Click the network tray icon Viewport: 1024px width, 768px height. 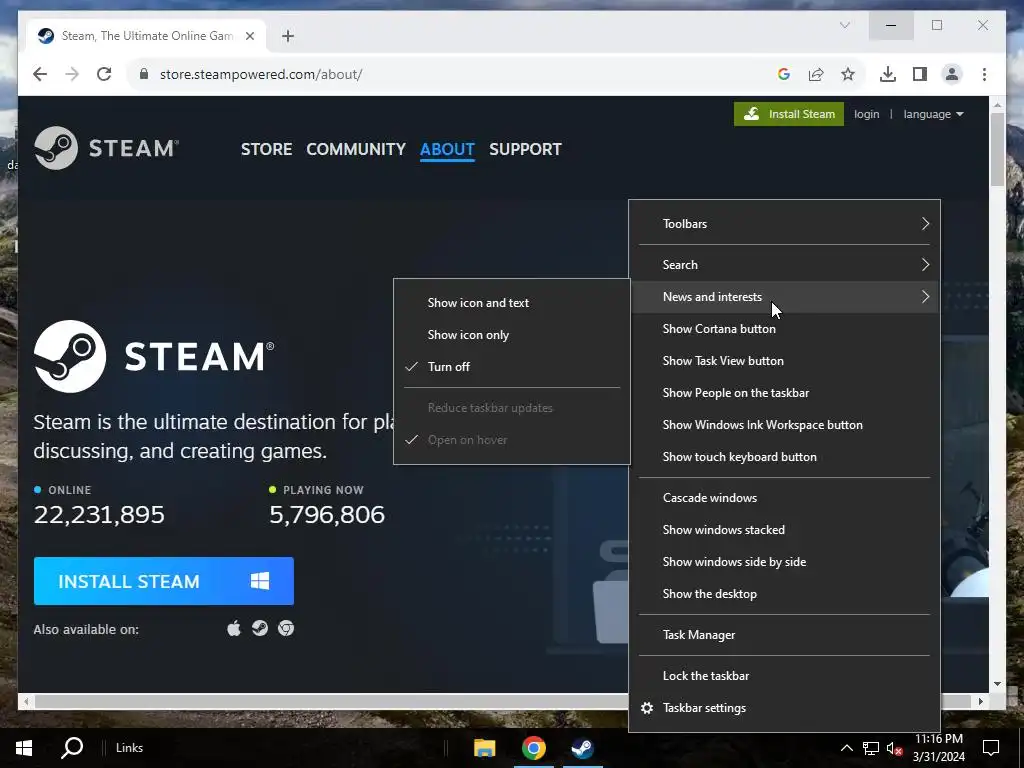(871, 748)
